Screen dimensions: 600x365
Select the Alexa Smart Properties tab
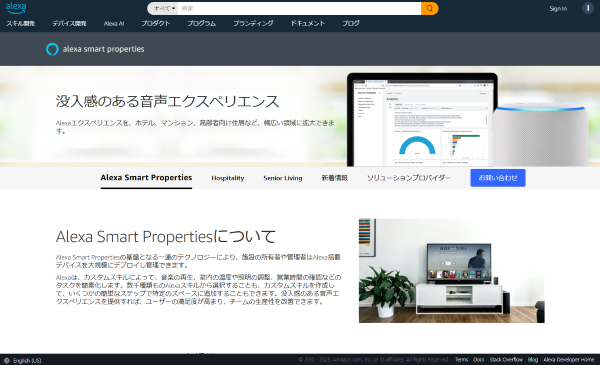146,178
